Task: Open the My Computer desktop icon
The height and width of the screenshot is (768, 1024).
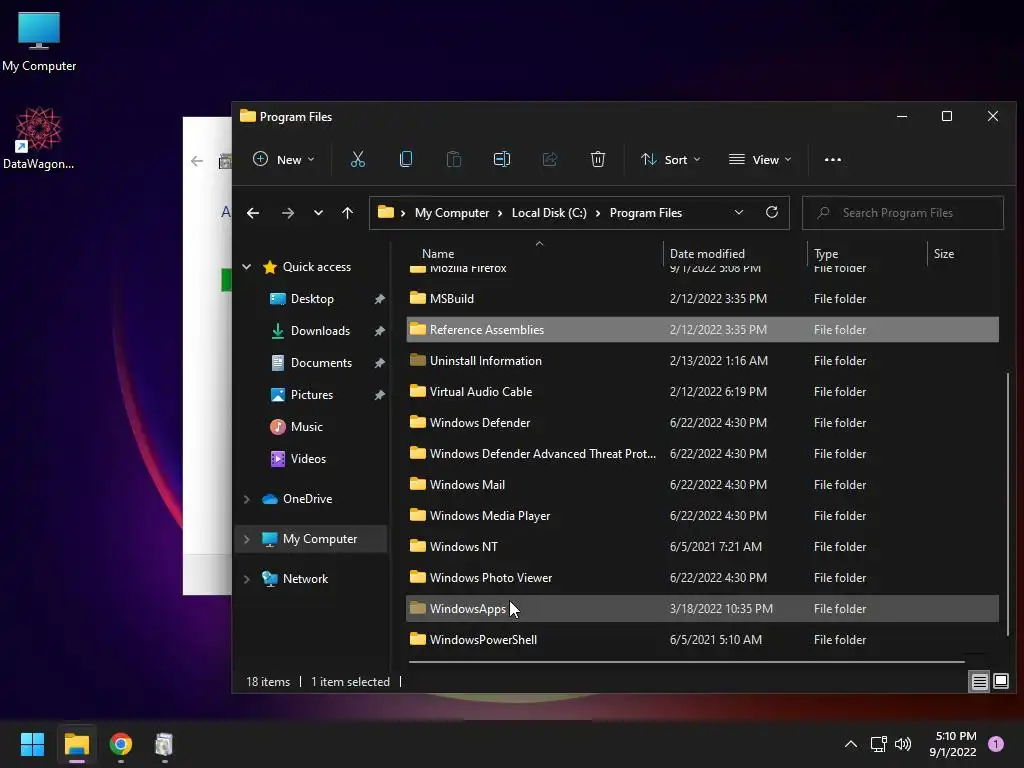Action: click(39, 41)
